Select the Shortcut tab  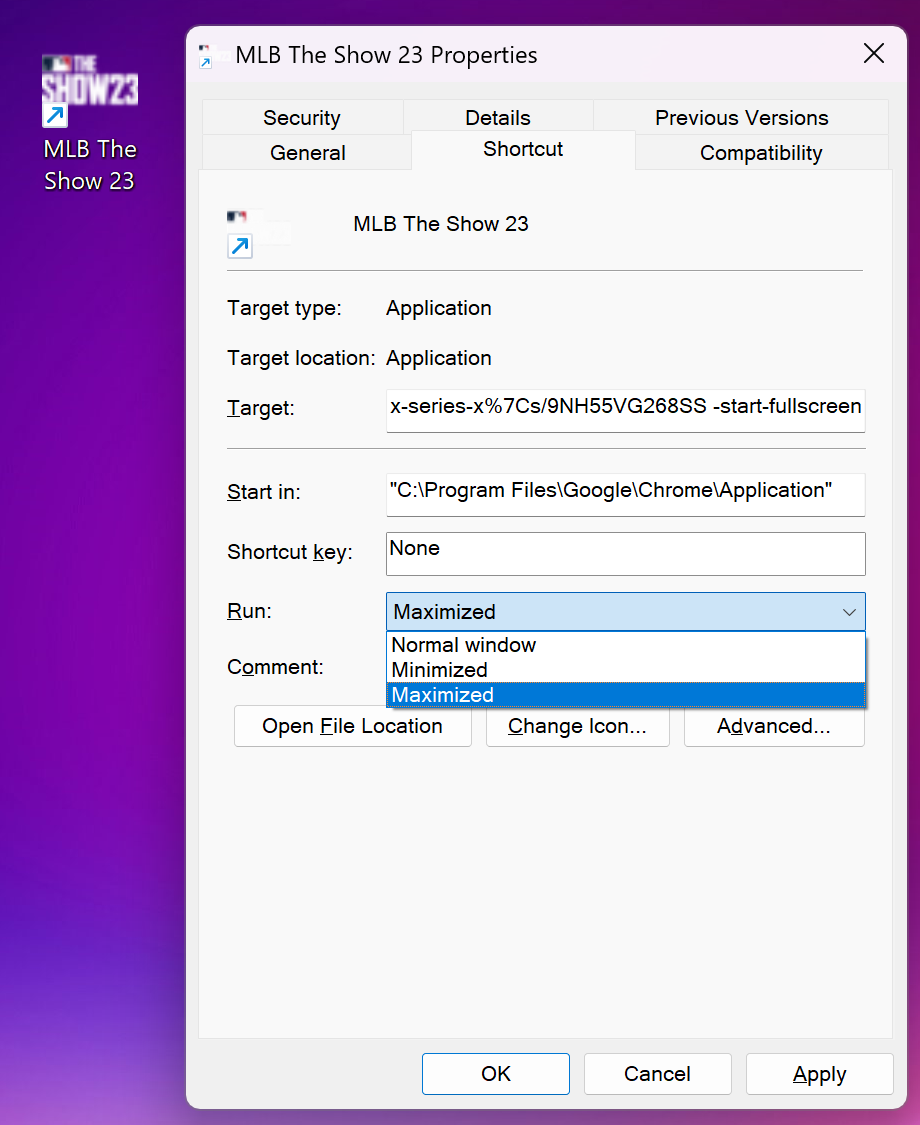[523, 149]
